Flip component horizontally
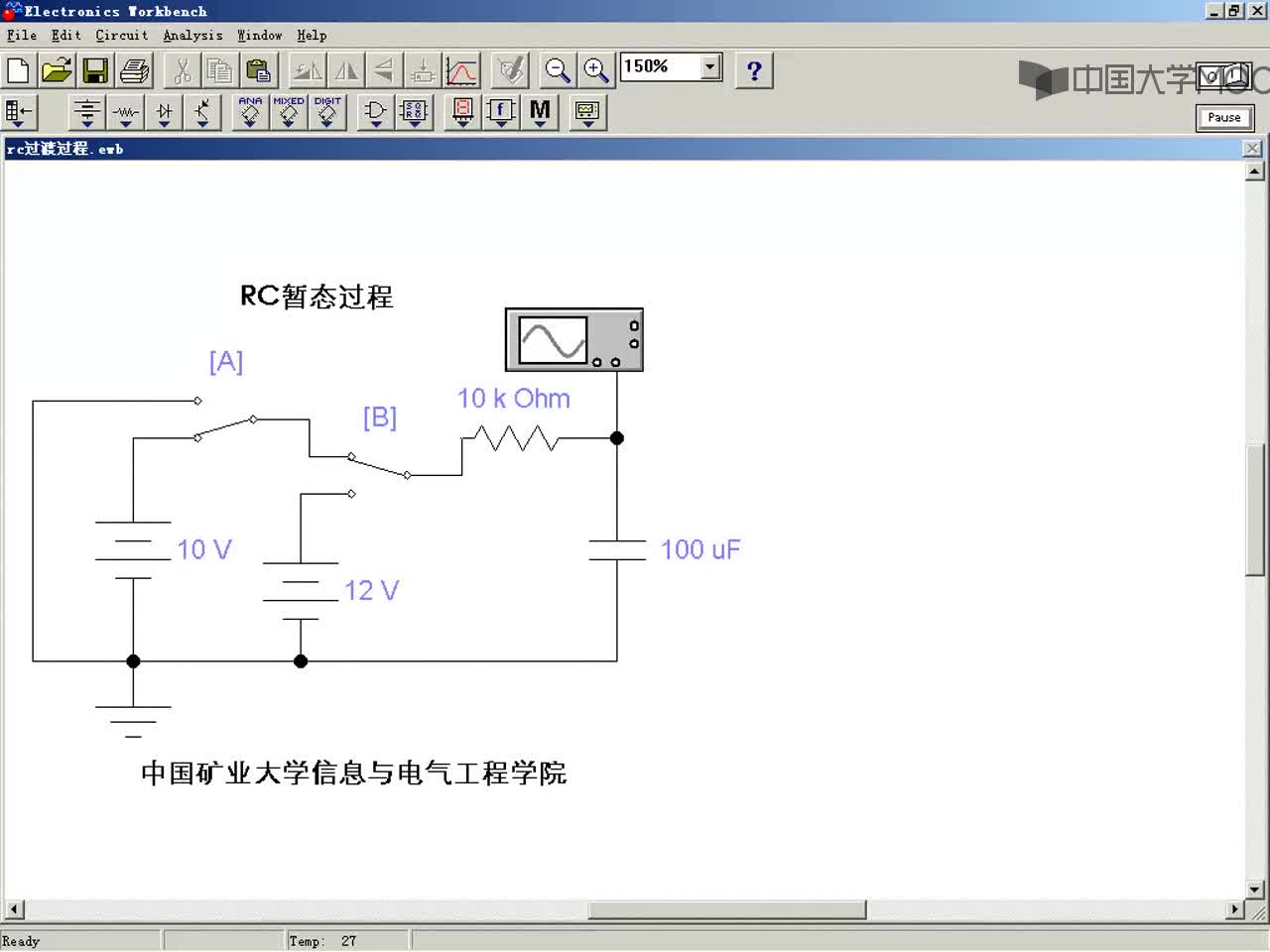 click(x=345, y=70)
